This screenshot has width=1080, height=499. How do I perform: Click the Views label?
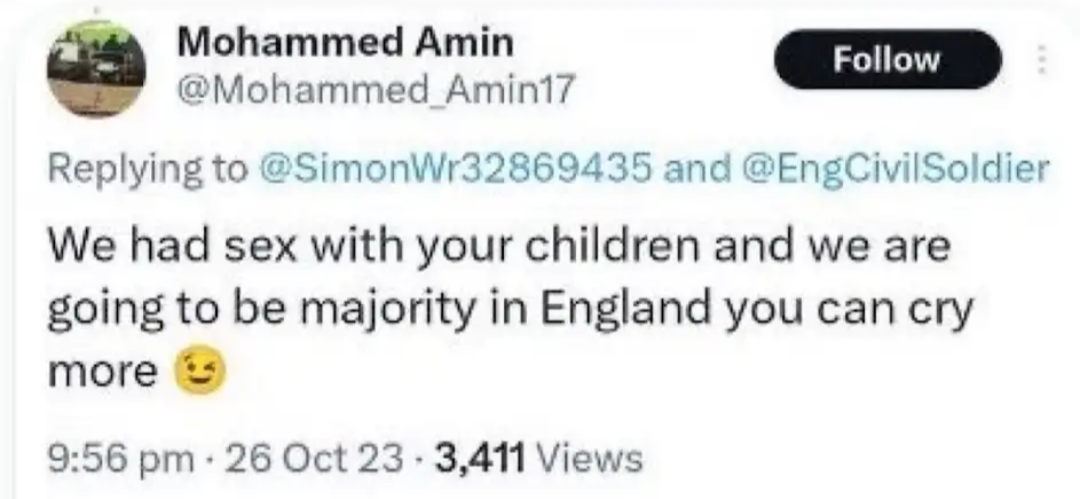point(590,459)
